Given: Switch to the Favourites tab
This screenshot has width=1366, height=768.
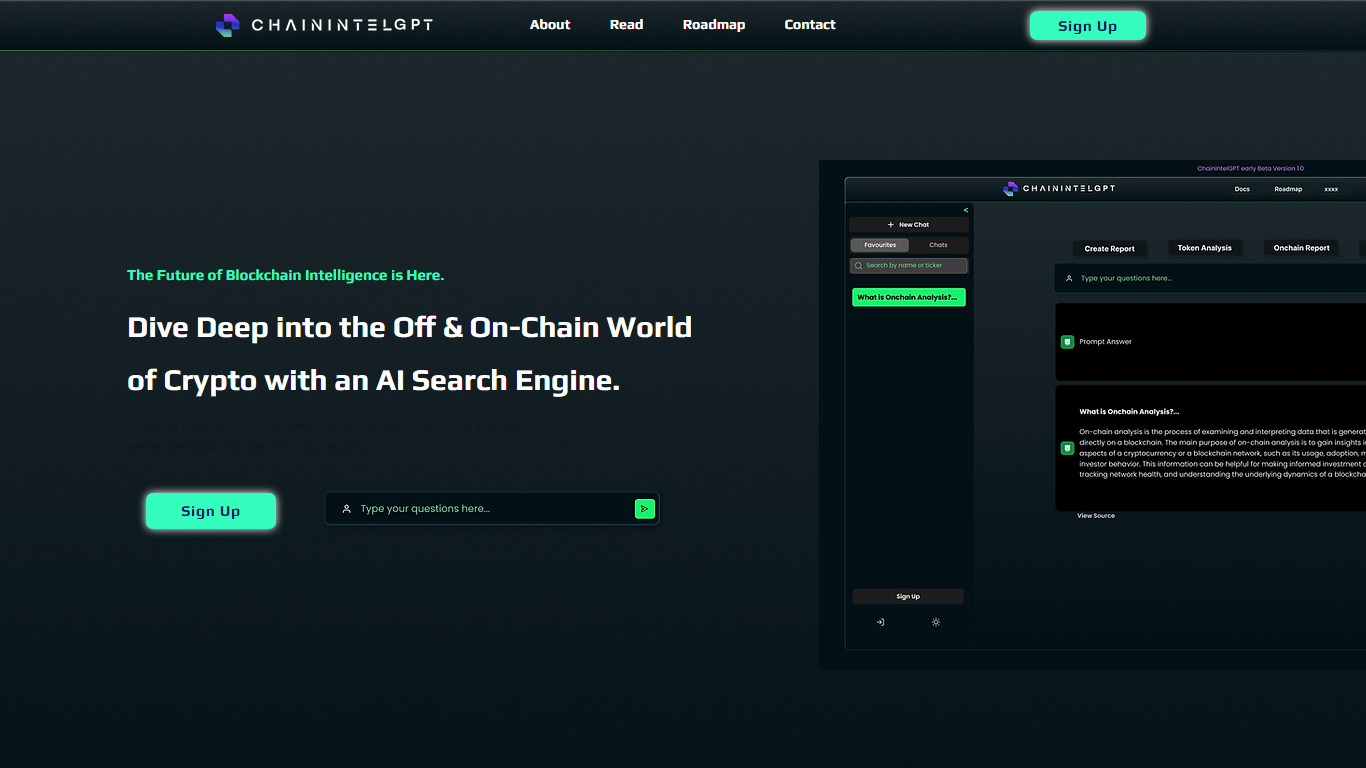Looking at the screenshot, I should pyautogui.click(x=880, y=245).
